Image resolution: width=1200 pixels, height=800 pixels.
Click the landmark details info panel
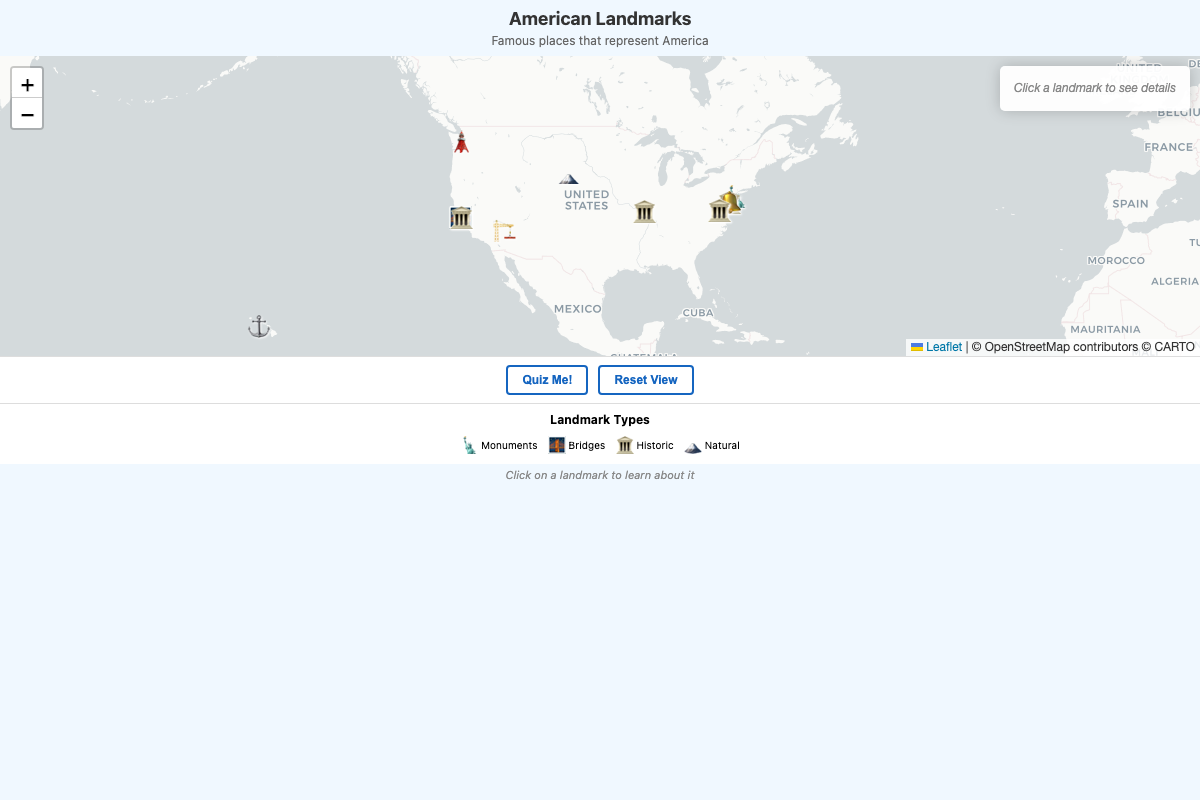click(1094, 88)
